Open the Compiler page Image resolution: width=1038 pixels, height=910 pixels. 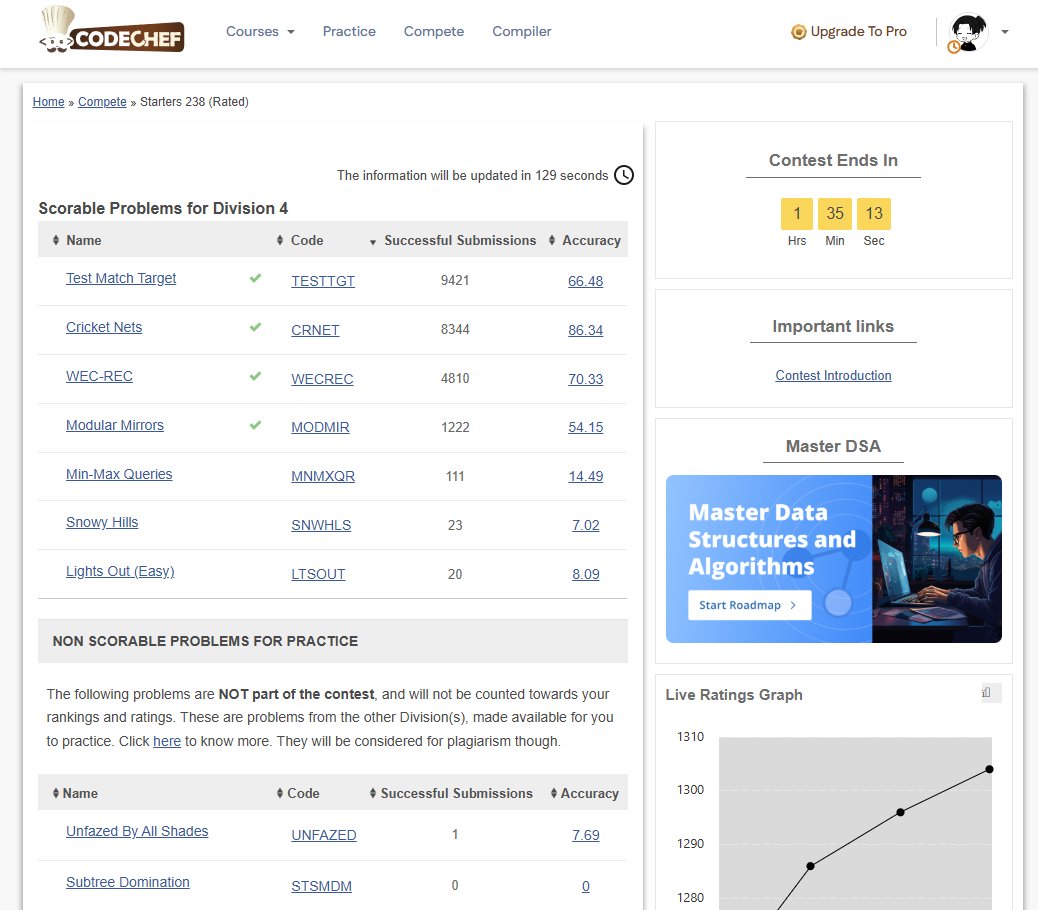(522, 31)
